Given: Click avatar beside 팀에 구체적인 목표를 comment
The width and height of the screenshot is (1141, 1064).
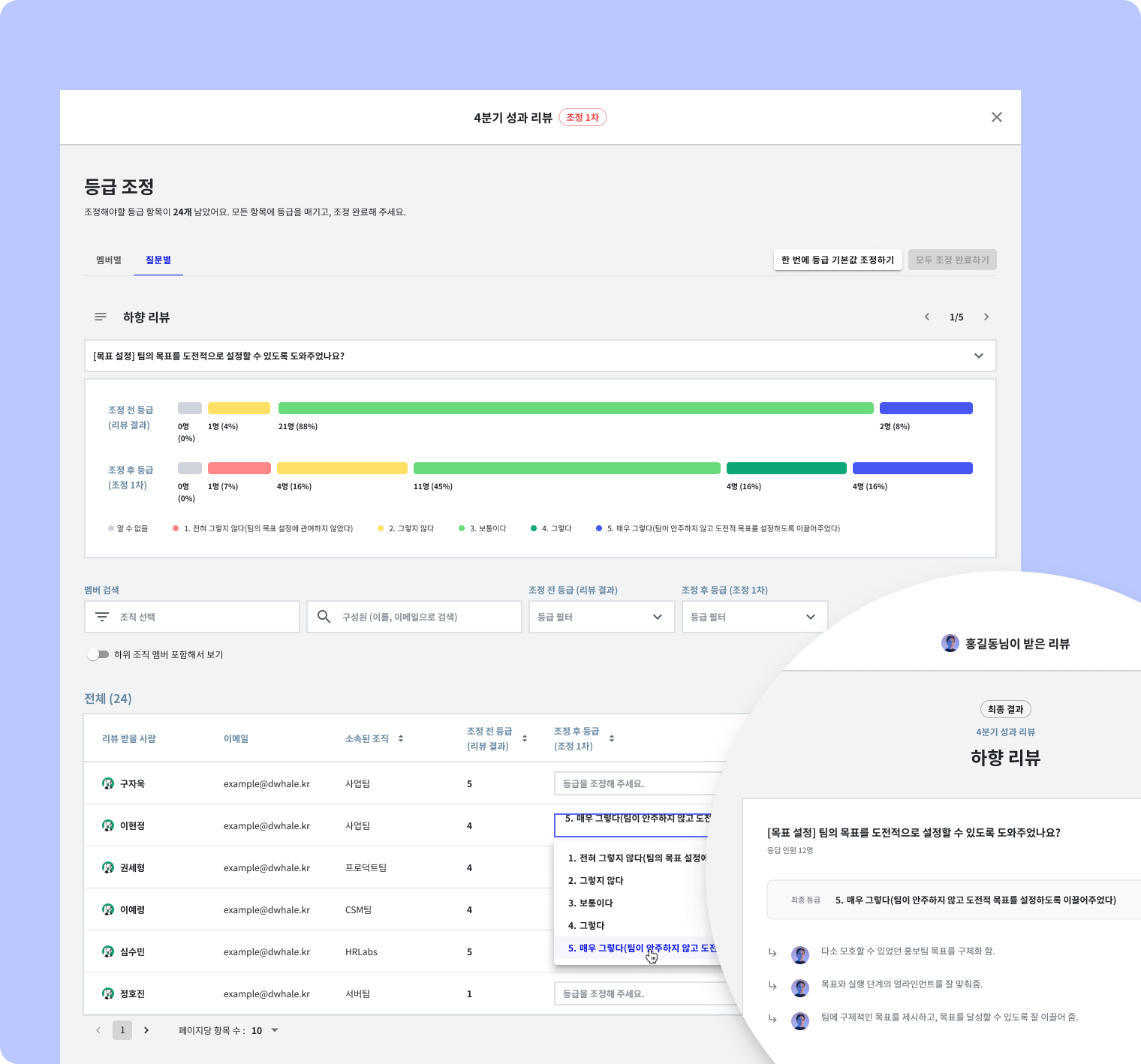Looking at the screenshot, I should [800, 1021].
